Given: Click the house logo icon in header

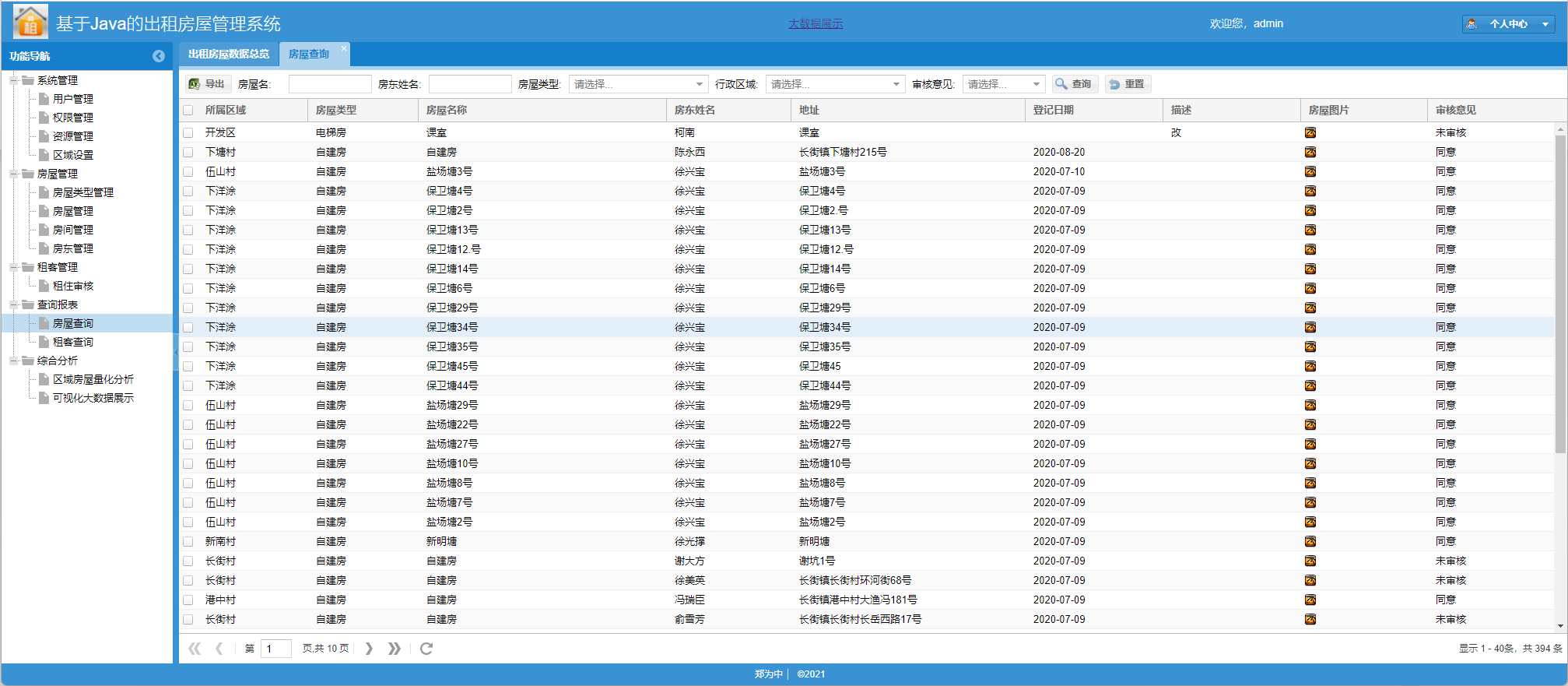Looking at the screenshot, I should pyautogui.click(x=30, y=21).
